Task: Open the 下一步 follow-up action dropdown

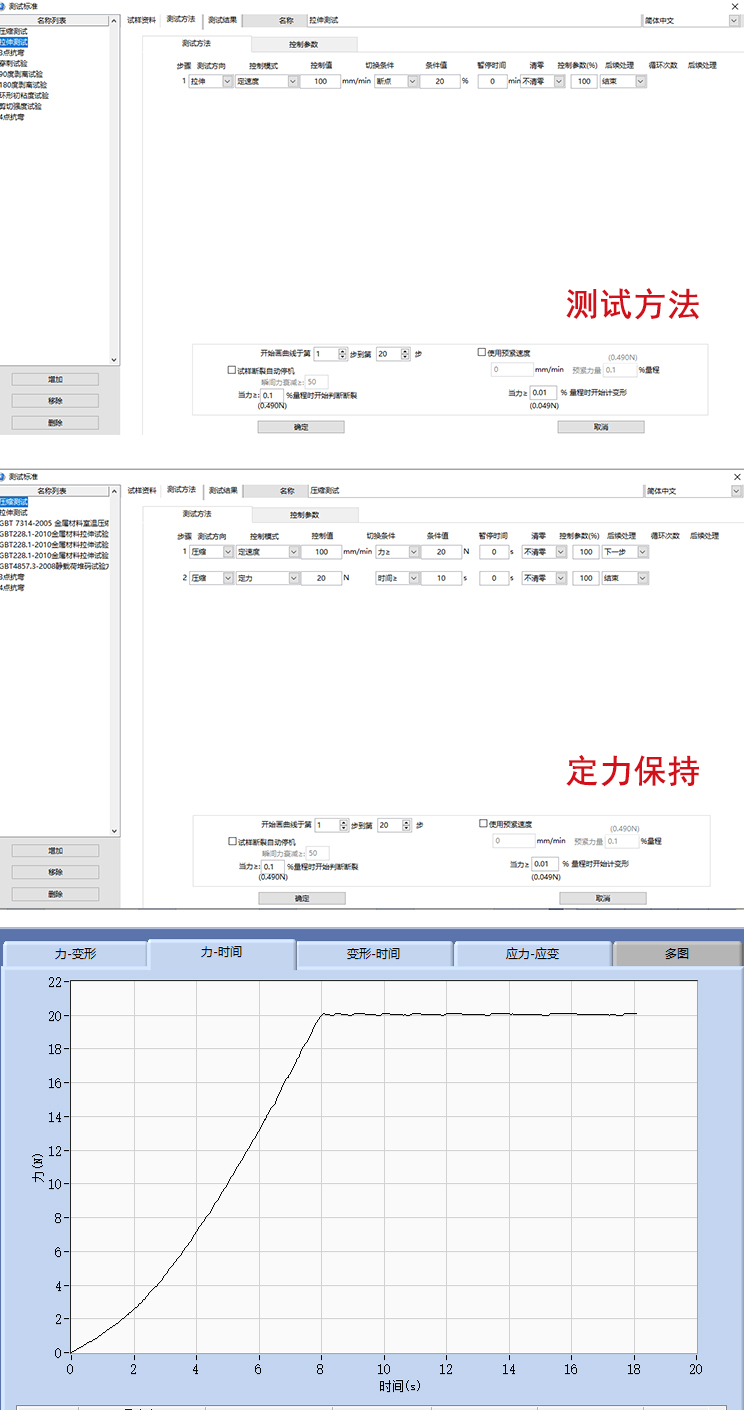Action: tap(641, 551)
